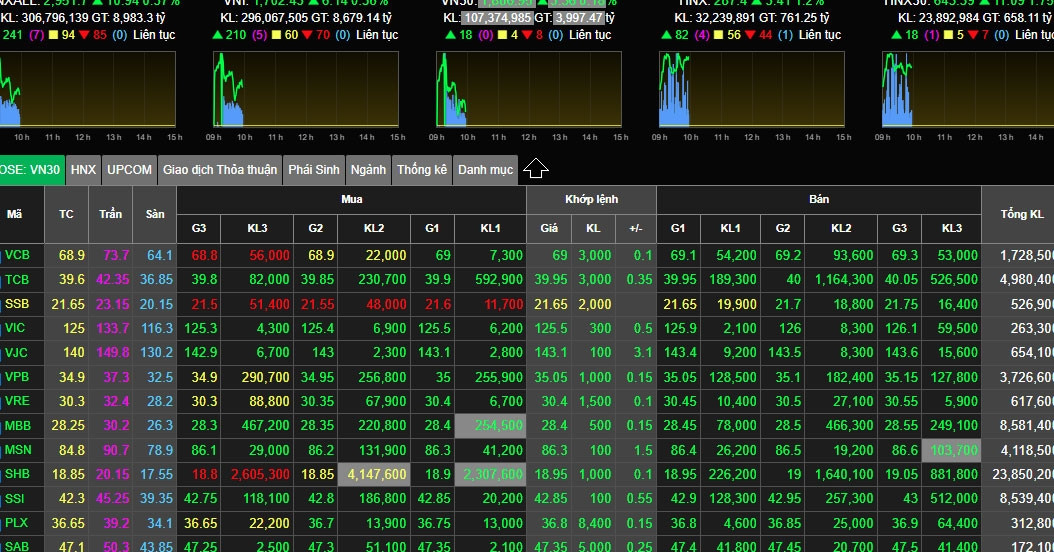Open the Giao dịch Thỏa thuận tab

[220, 170]
